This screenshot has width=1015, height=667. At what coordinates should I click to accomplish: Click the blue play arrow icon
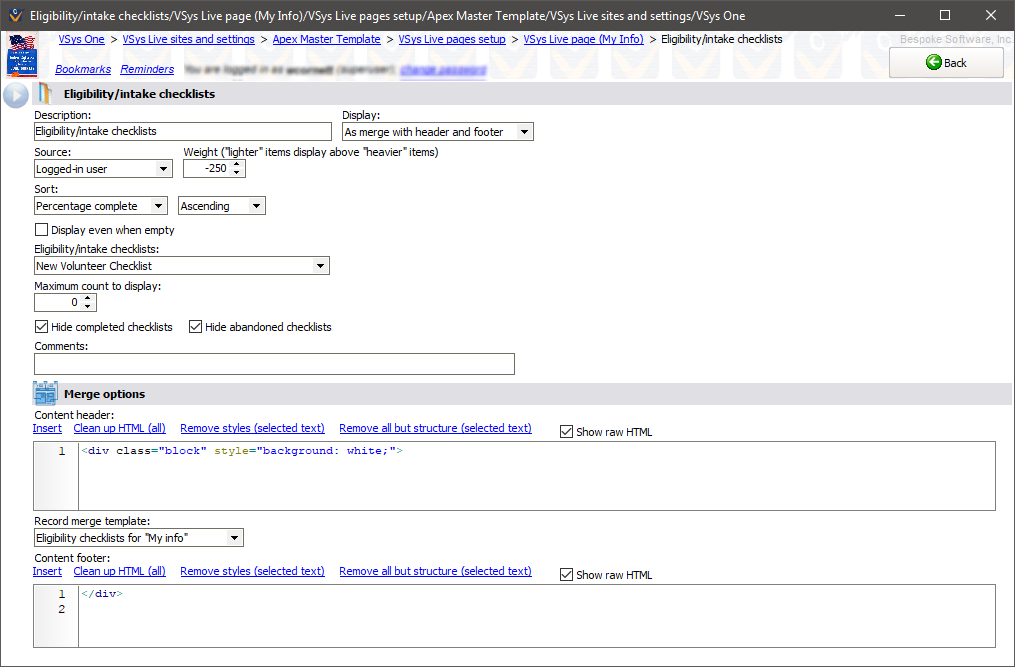pos(16,95)
